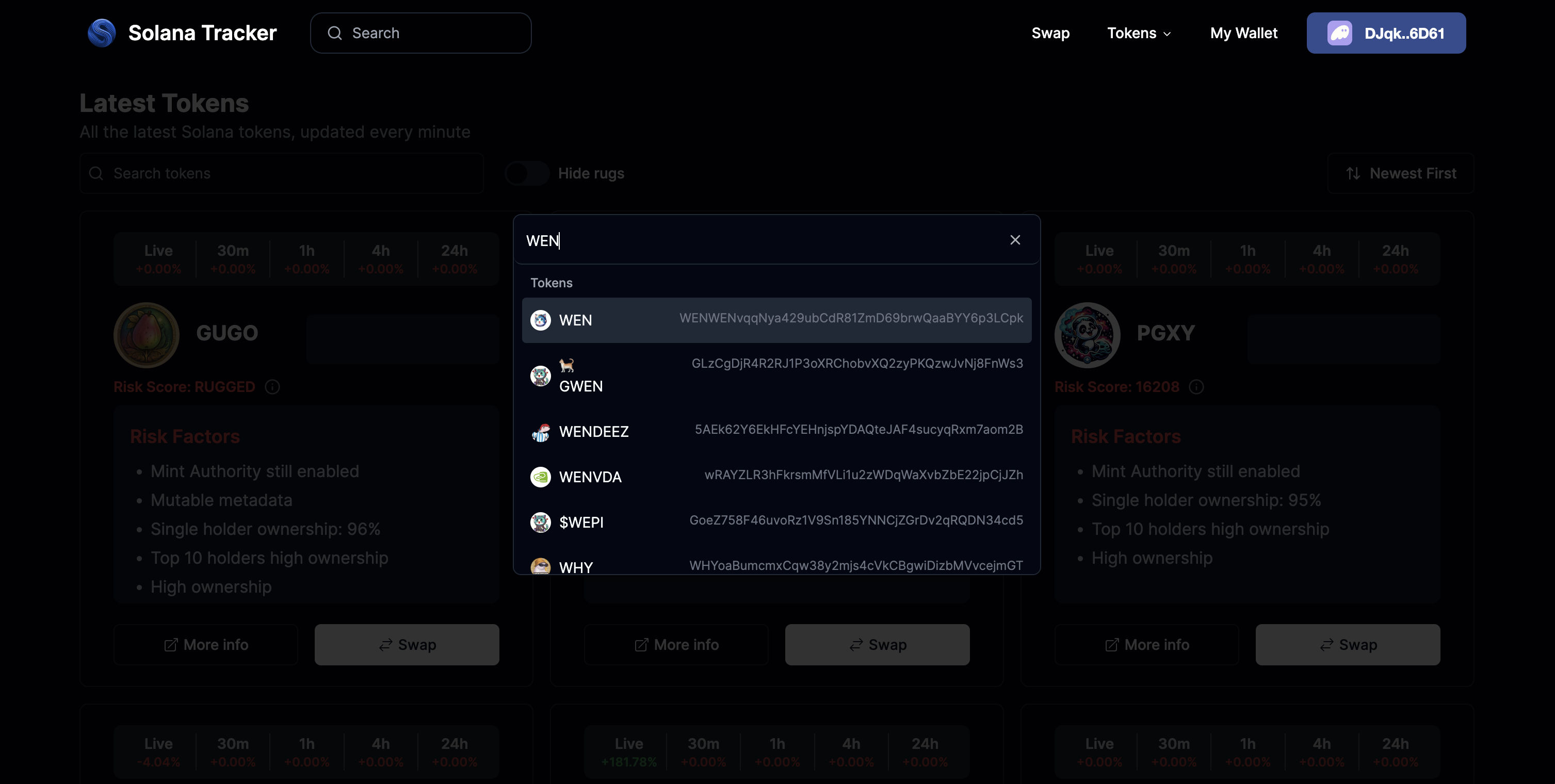Click the GWEN token icon
The height and width of the screenshot is (784, 1555).
click(540, 375)
